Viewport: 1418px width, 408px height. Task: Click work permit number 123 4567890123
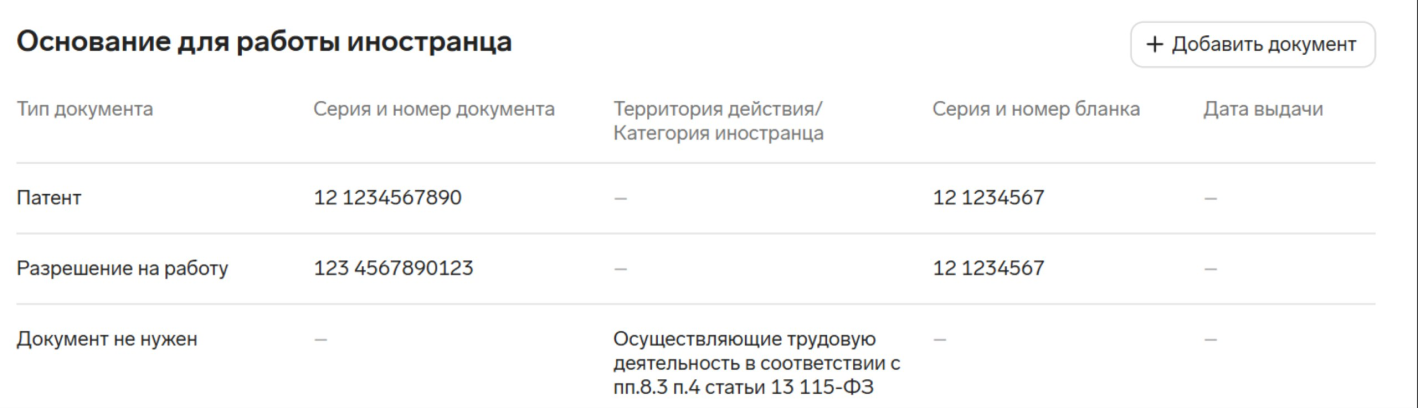(x=394, y=268)
